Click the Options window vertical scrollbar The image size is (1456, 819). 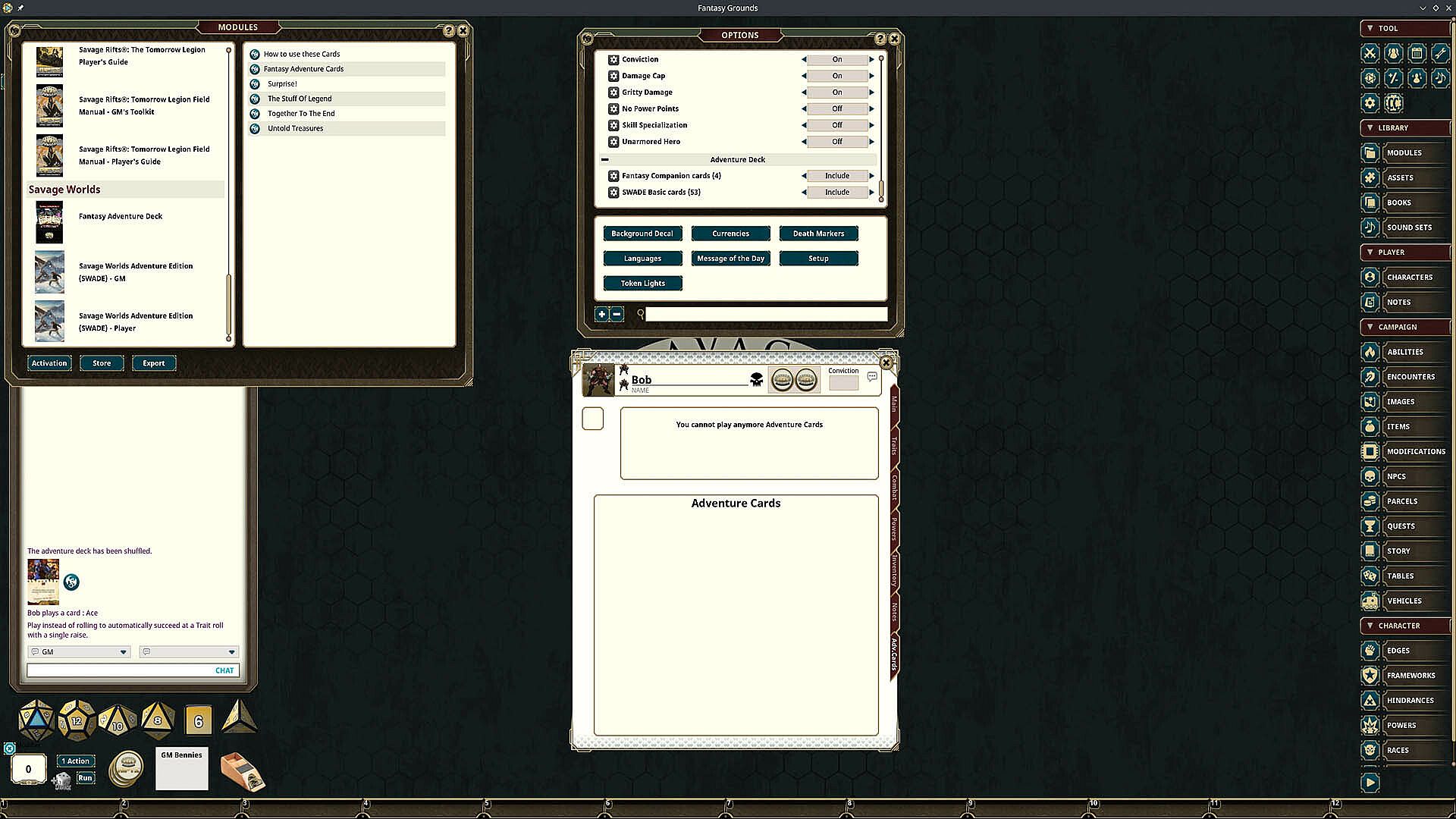(881, 190)
